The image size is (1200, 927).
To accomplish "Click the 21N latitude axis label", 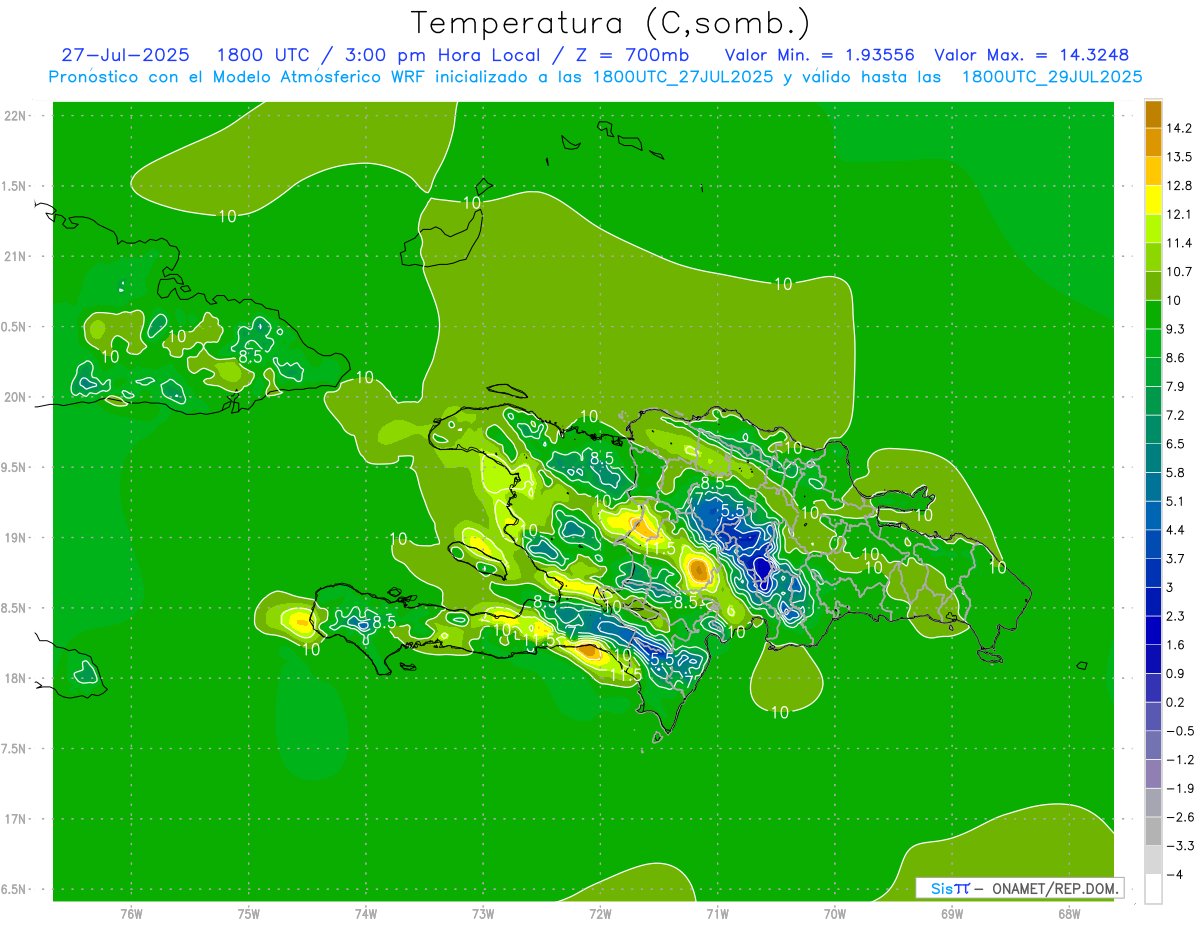I will (17, 257).
